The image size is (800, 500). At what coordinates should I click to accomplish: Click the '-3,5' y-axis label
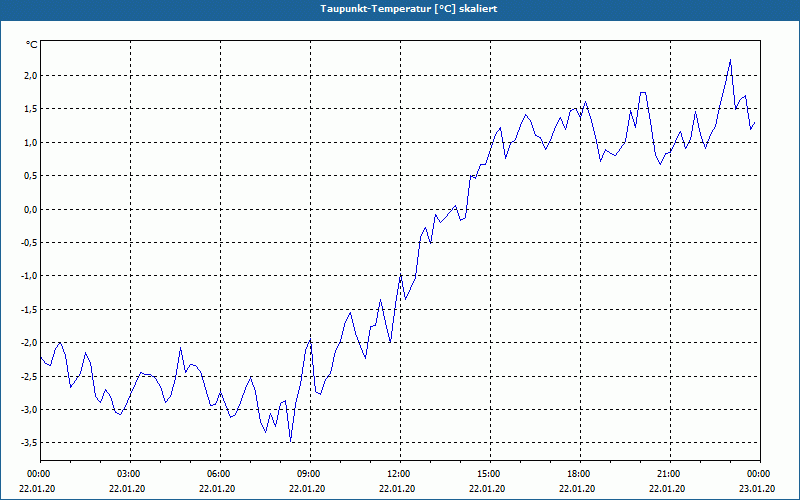tap(30, 443)
